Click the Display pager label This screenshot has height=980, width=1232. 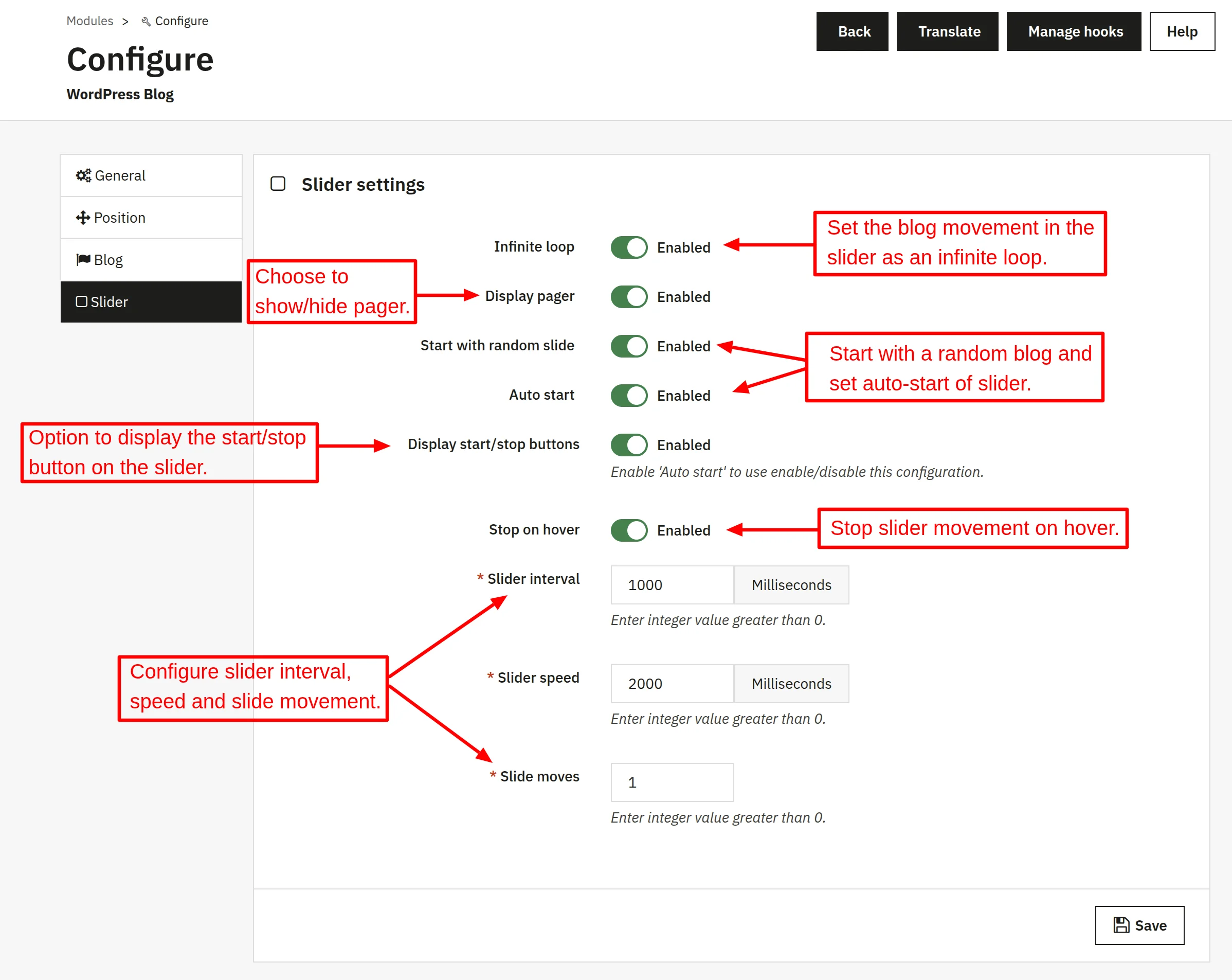[530, 296]
